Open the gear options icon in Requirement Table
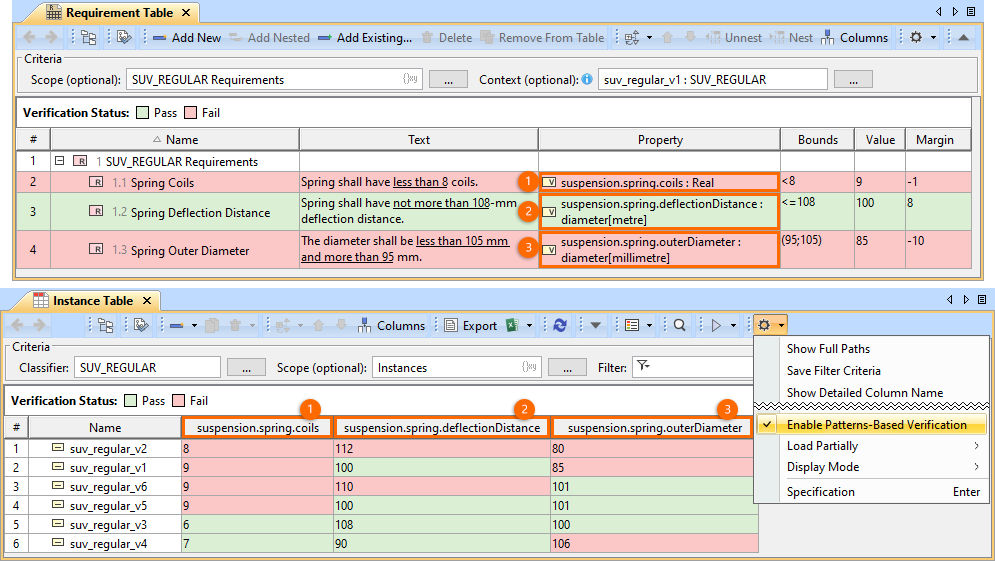The height and width of the screenshot is (561, 995). (x=916, y=37)
